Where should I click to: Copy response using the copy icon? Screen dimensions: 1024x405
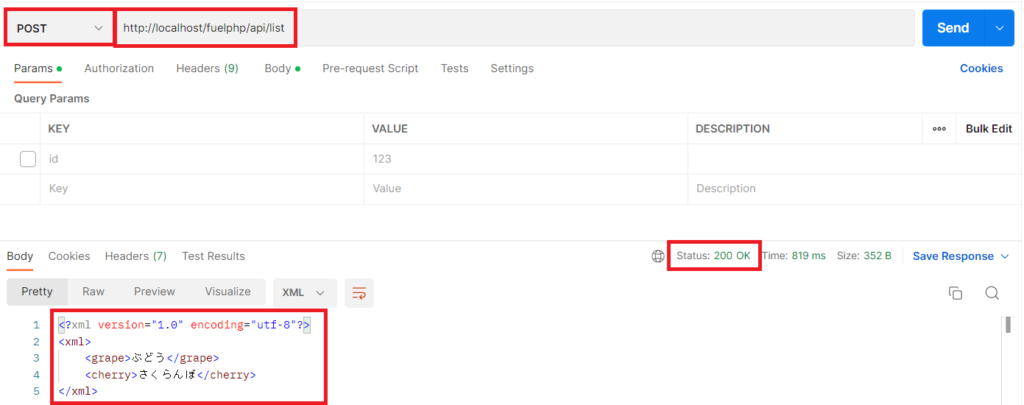[955, 293]
